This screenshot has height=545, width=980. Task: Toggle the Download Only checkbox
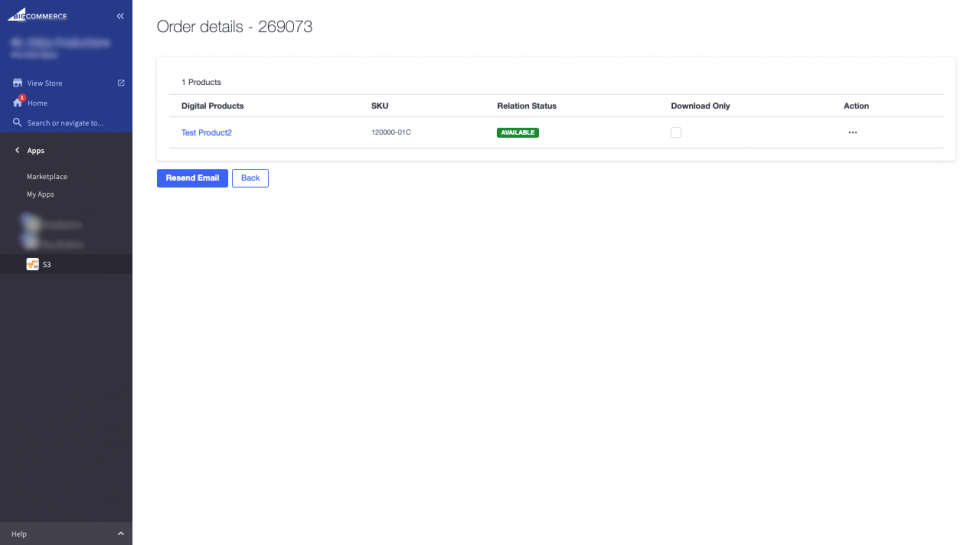[x=676, y=132]
